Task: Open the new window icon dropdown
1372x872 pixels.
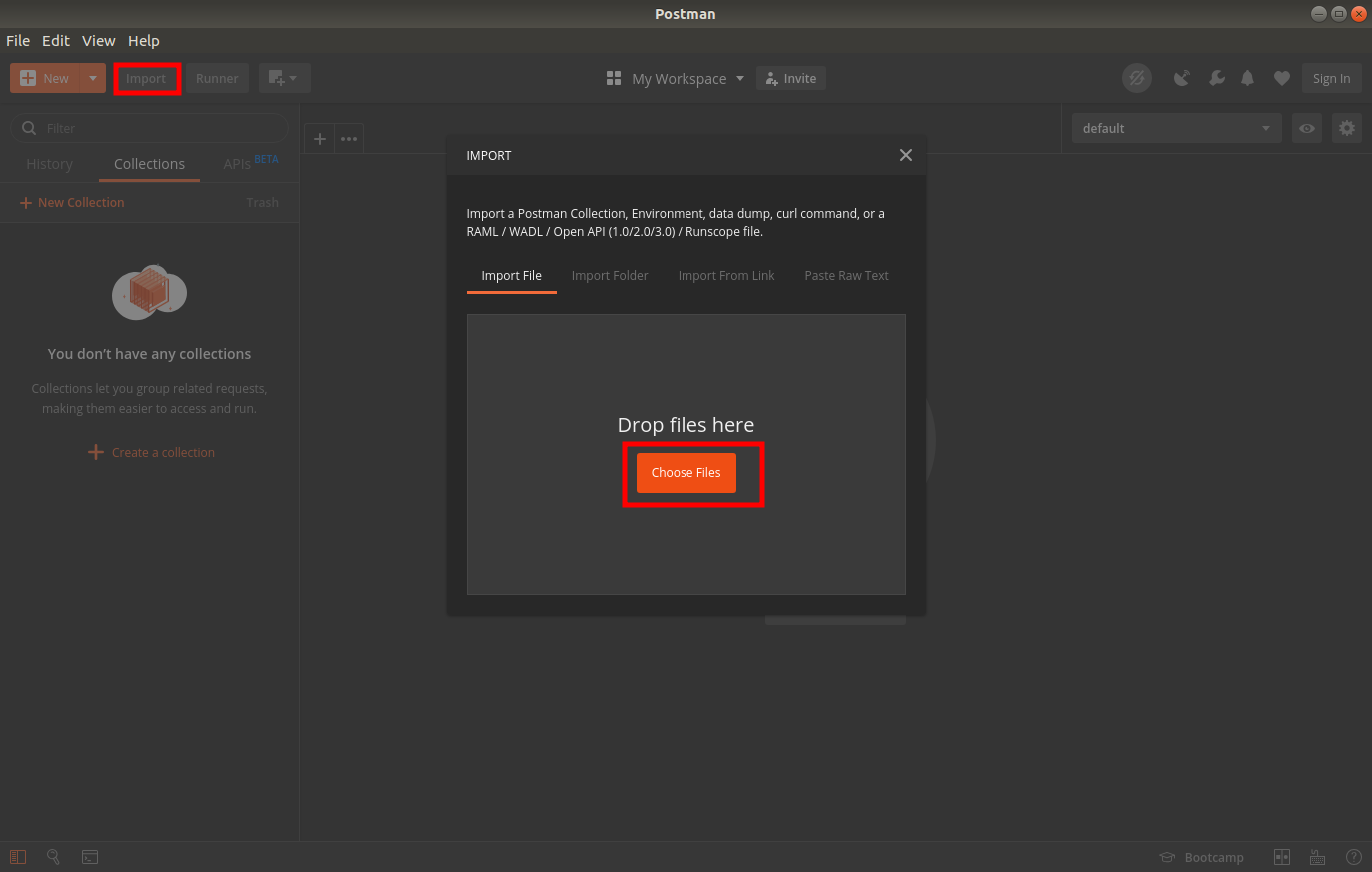Action: point(284,78)
